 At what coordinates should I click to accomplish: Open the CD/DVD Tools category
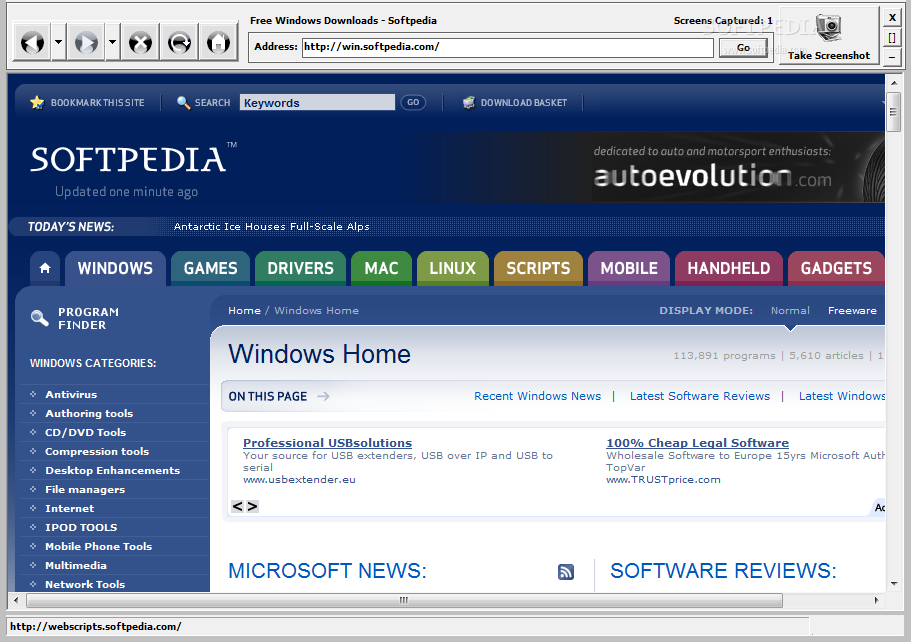tap(85, 433)
